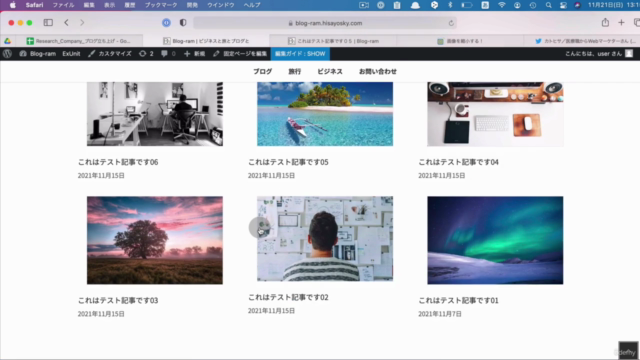Switch to これはテスト記事です05 tab
Screen dimensions: 640x360
tap(333, 41)
